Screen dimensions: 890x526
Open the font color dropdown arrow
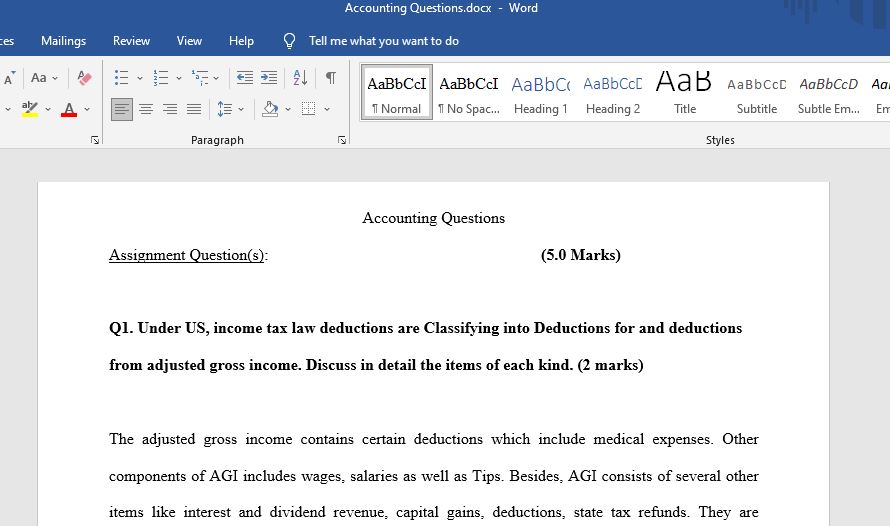(87, 109)
